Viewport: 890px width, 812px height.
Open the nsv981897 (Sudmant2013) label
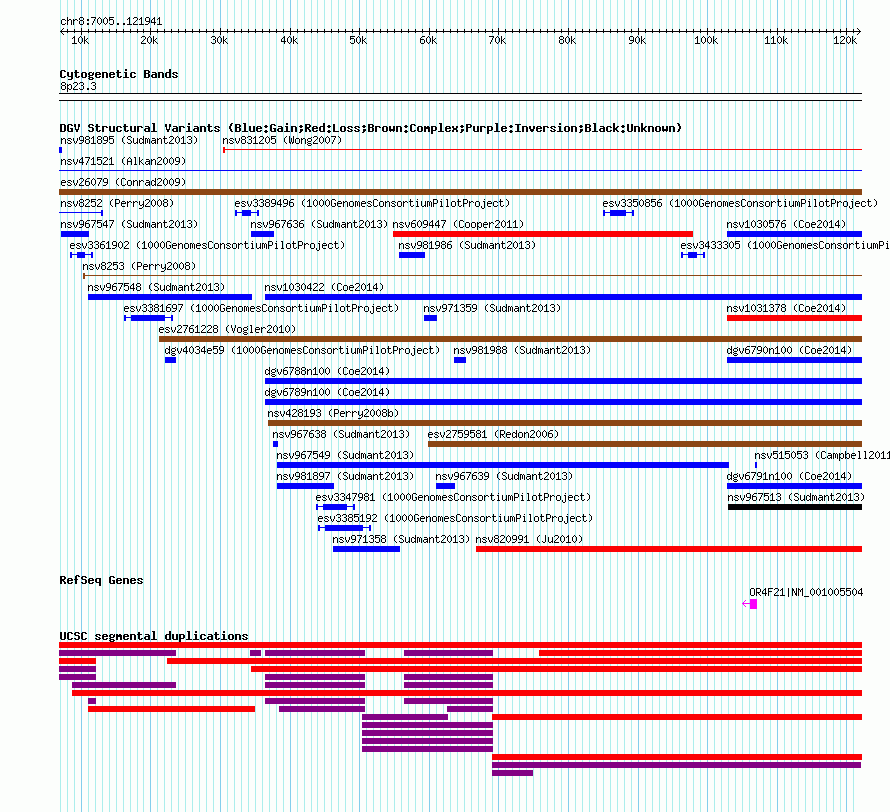click(345, 476)
